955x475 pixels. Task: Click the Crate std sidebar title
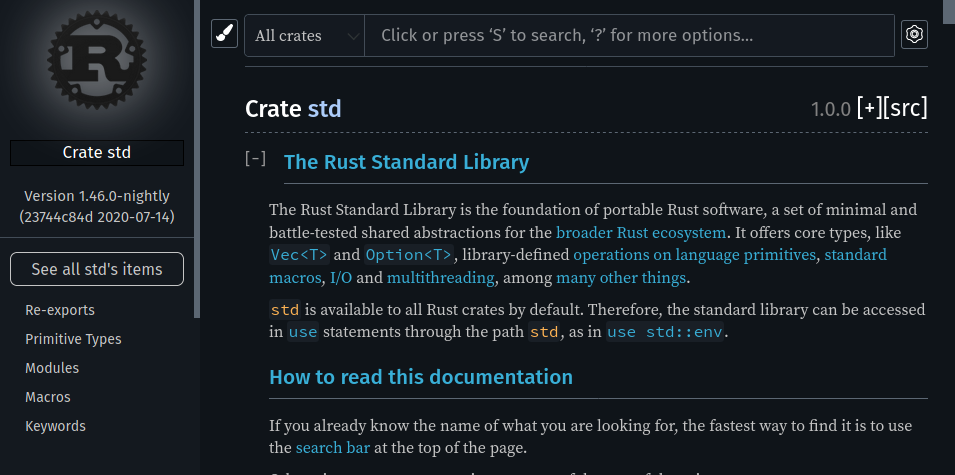tap(97, 152)
